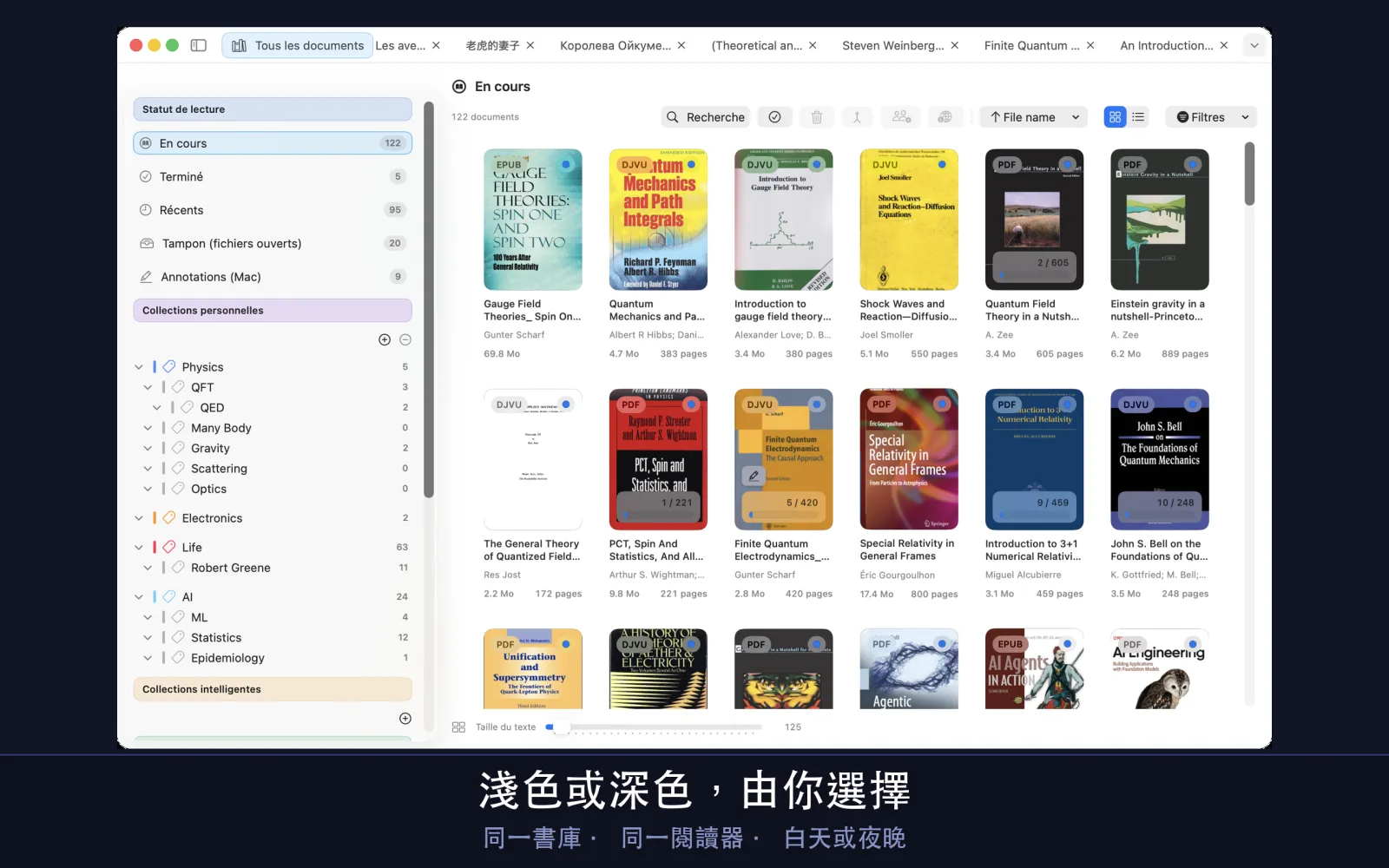Viewport: 1389px width, 868px height.
Task: Click the grid icon beside Taille du texte
Action: click(459, 727)
